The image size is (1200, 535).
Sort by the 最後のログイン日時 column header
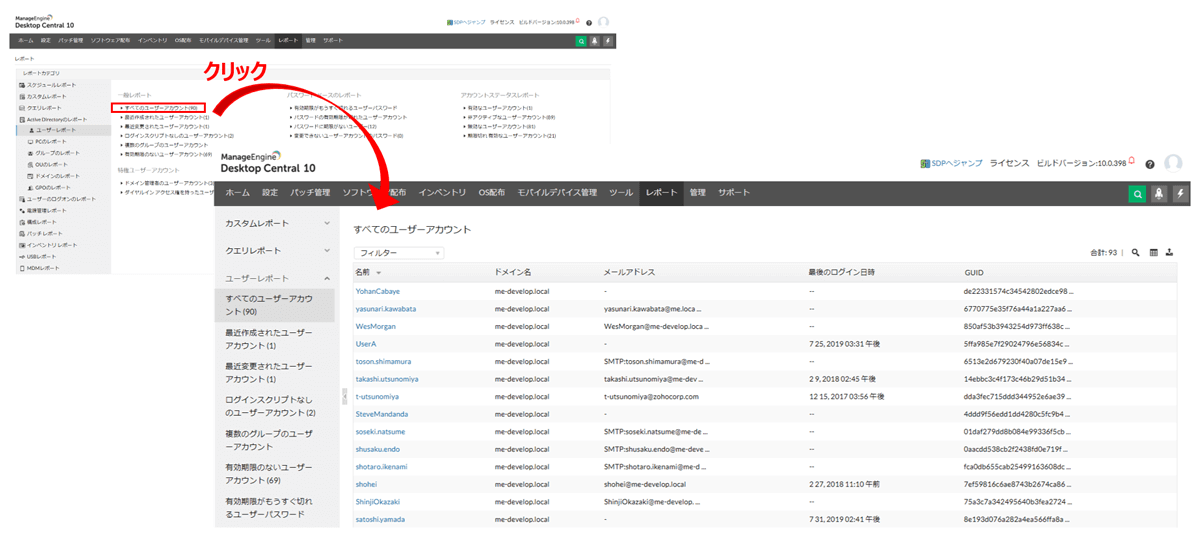point(841,273)
